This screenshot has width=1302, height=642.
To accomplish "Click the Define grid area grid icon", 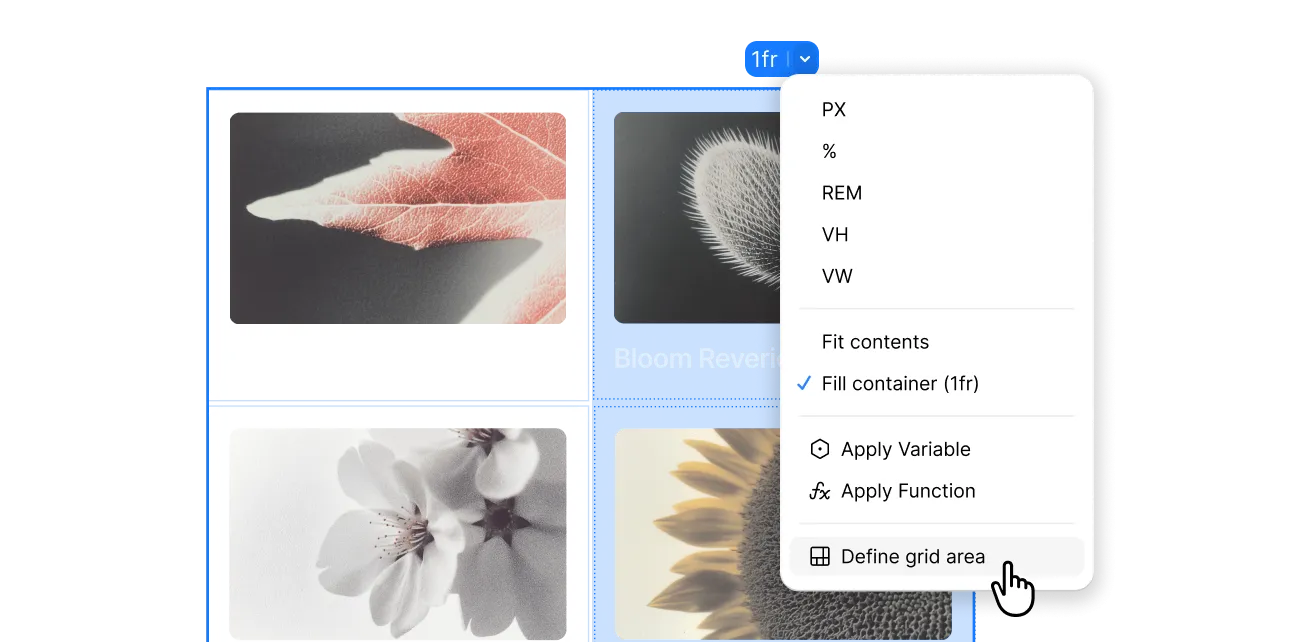I will tap(820, 557).
